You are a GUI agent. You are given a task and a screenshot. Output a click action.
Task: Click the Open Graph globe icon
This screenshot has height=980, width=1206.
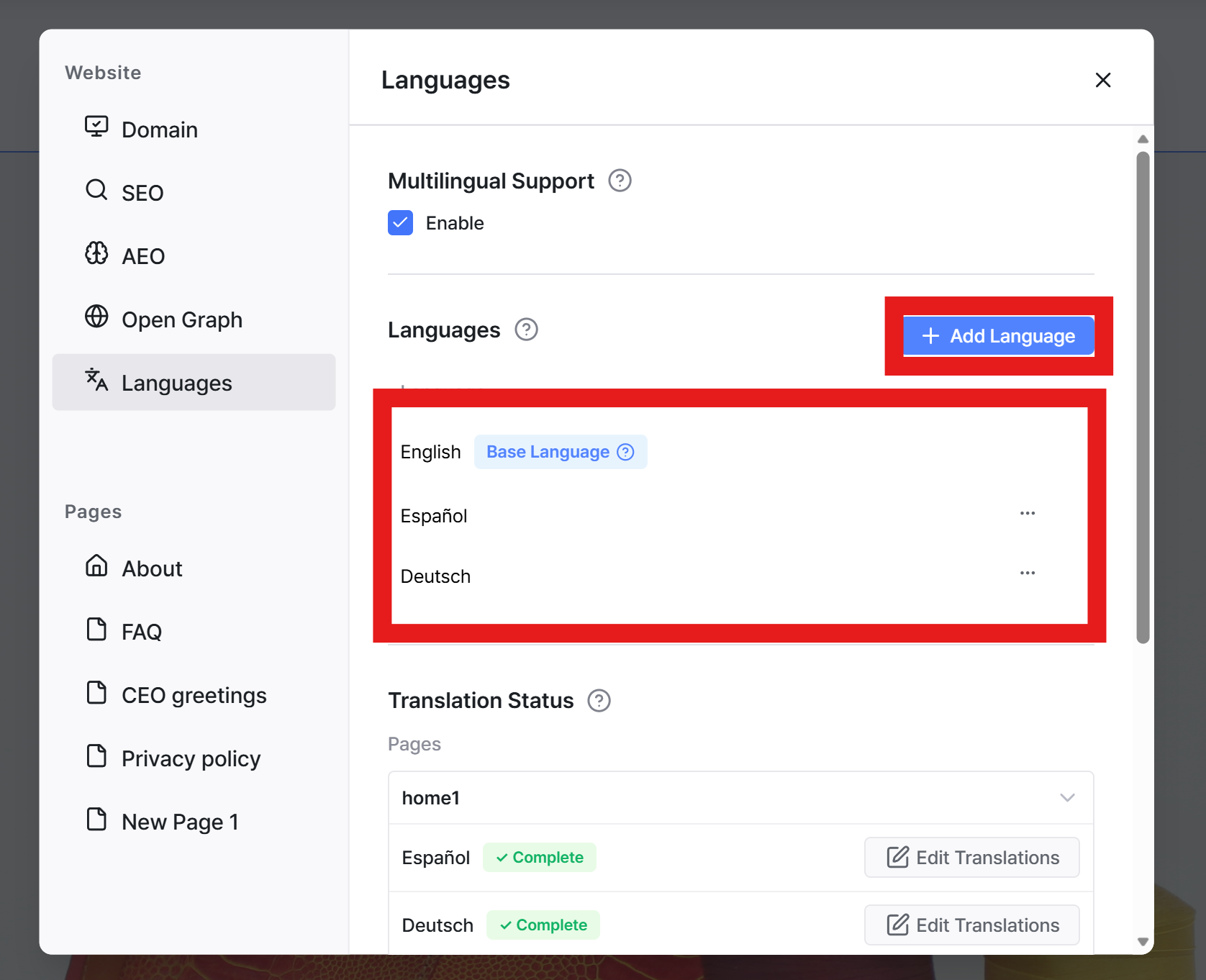pos(96,317)
